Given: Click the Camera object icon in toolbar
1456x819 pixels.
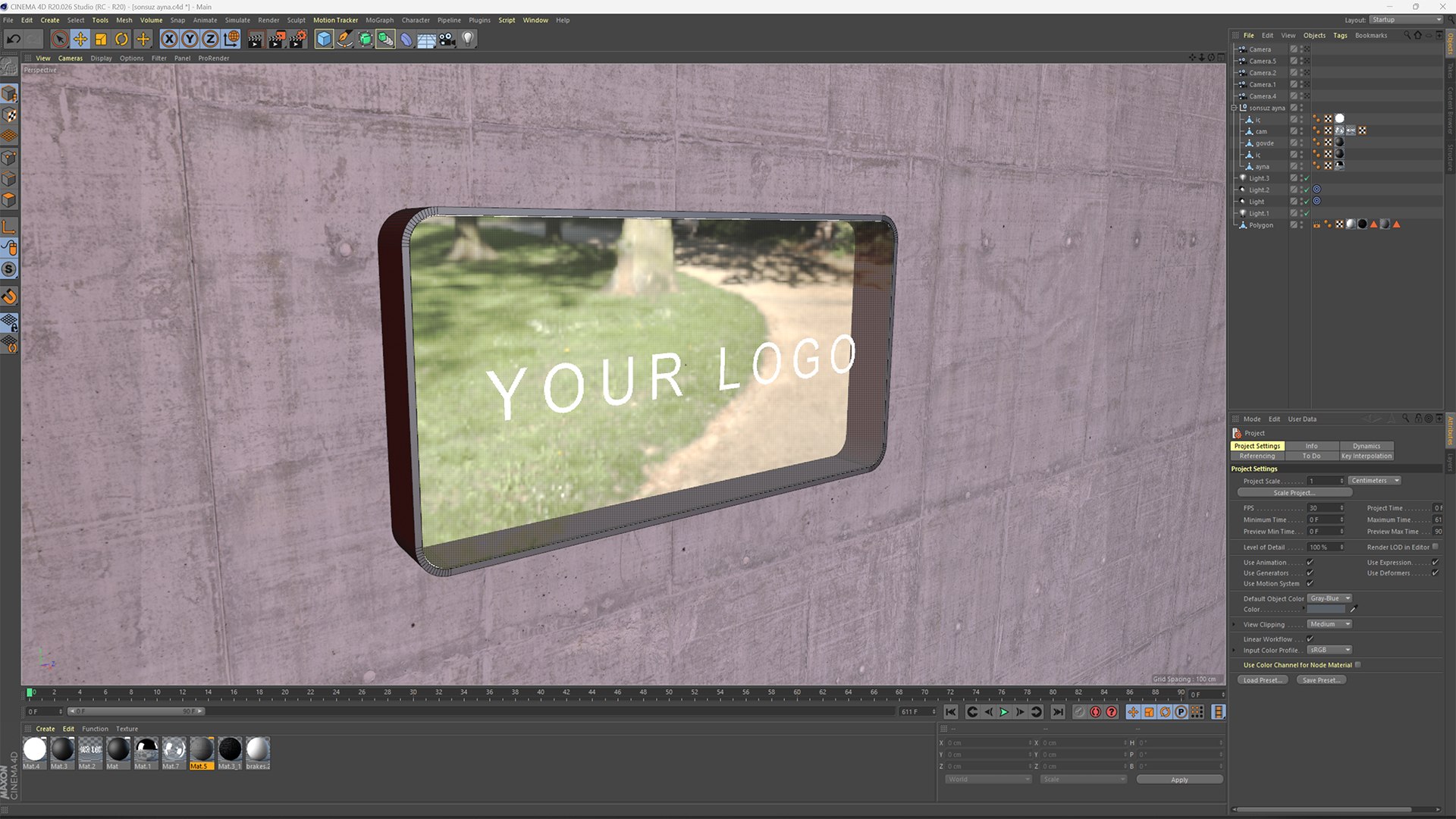Looking at the screenshot, I should click(447, 39).
